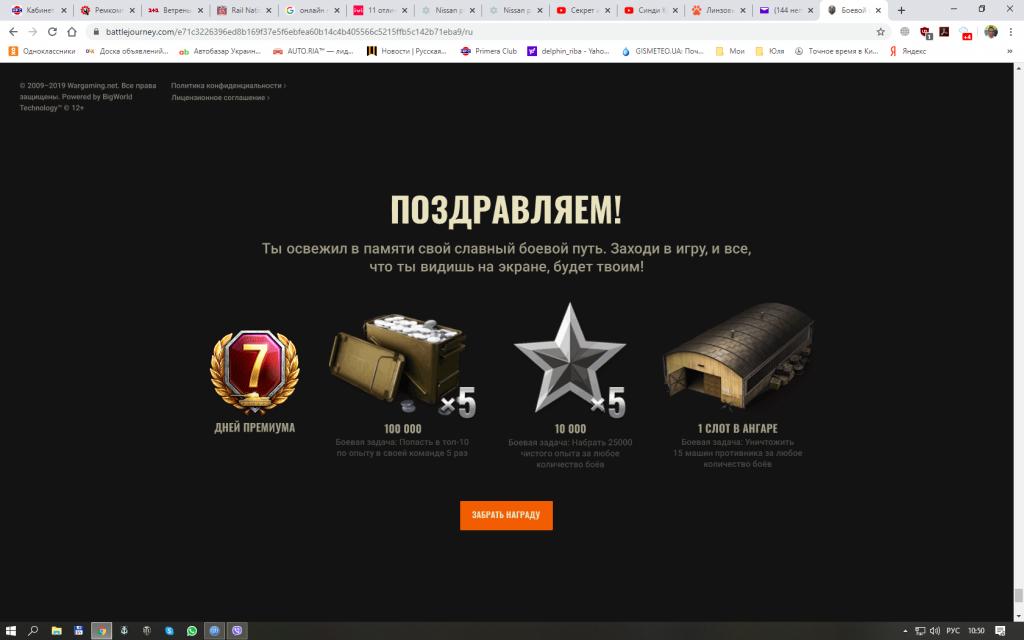
Task: Click the ЗАБРАТЬ НАГРАДУ orange button
Action: click(x=506, y=515)
